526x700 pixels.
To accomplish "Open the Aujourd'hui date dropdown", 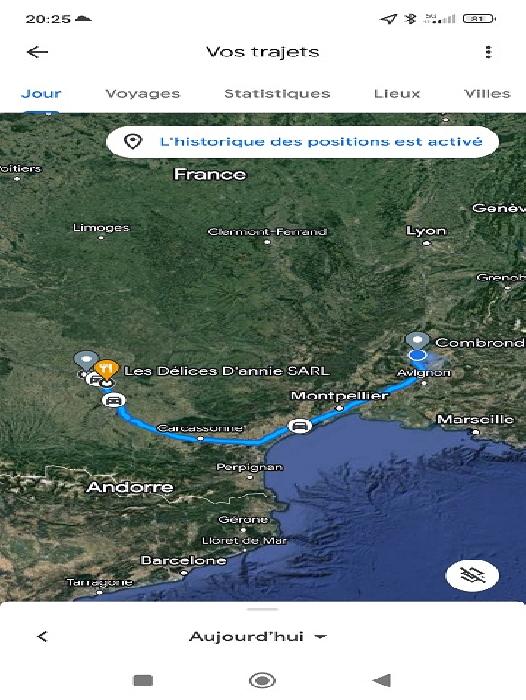I will [x=258, y=636].
